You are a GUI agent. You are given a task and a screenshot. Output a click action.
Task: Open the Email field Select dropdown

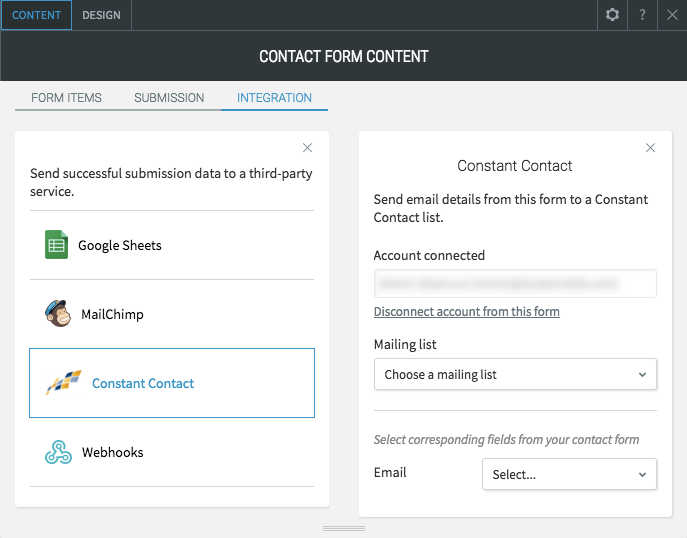(569, 474)
